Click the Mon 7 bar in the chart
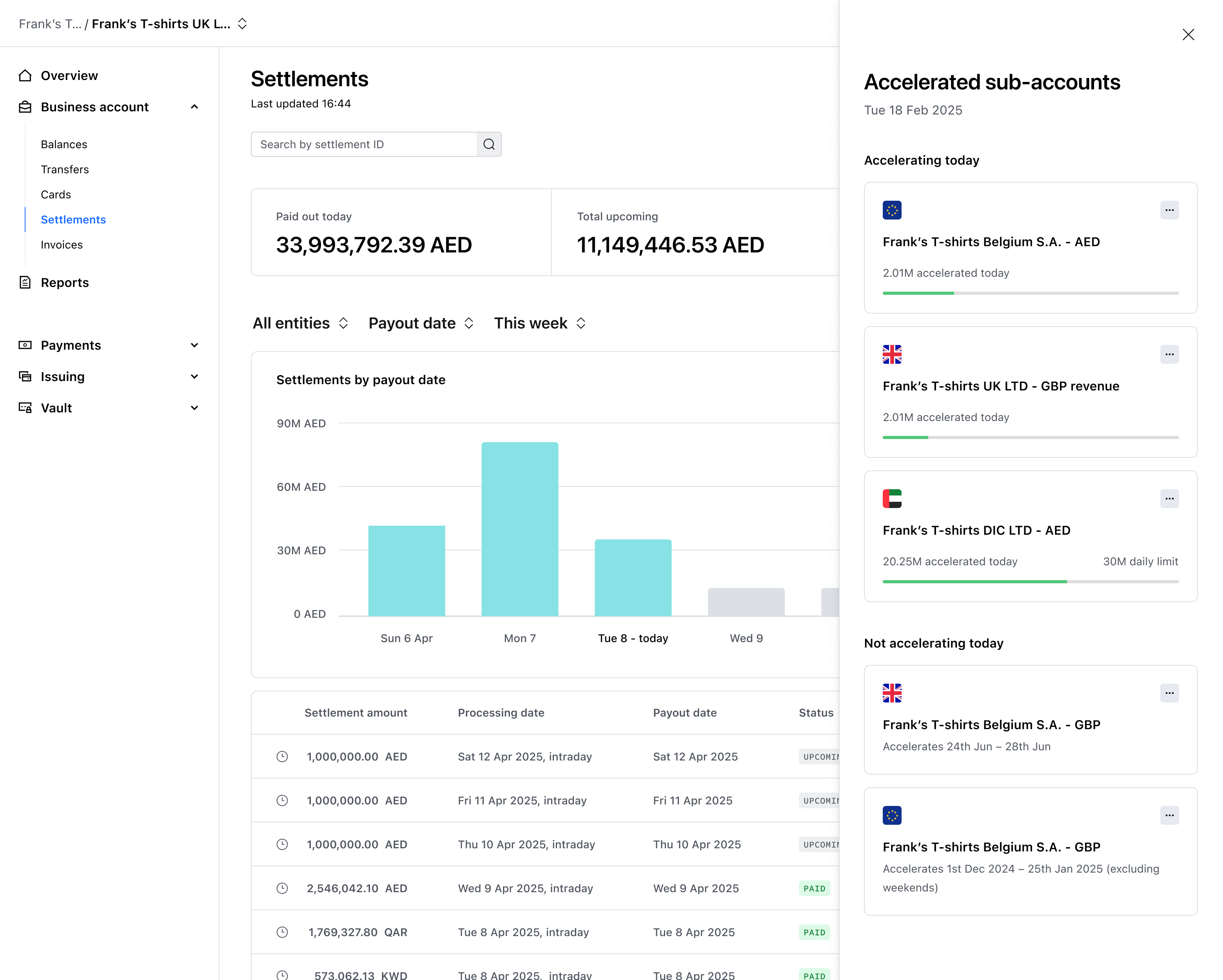 click(520, 529)
